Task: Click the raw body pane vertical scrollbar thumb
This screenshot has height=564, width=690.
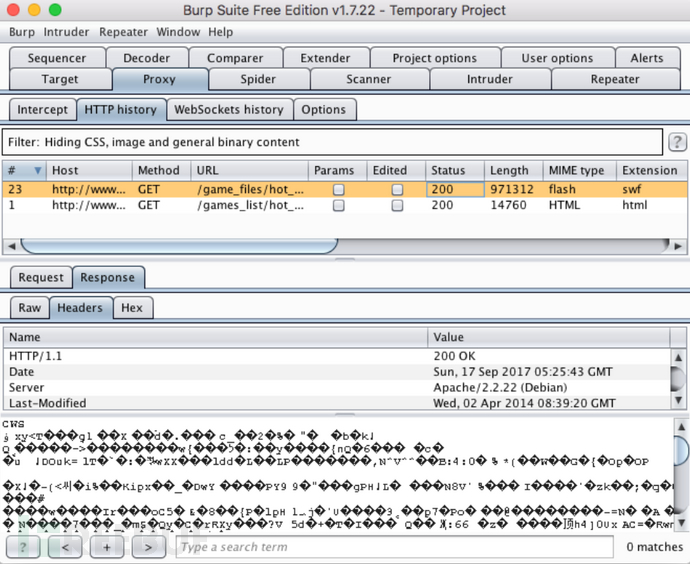Action: (x=681, y=449)
